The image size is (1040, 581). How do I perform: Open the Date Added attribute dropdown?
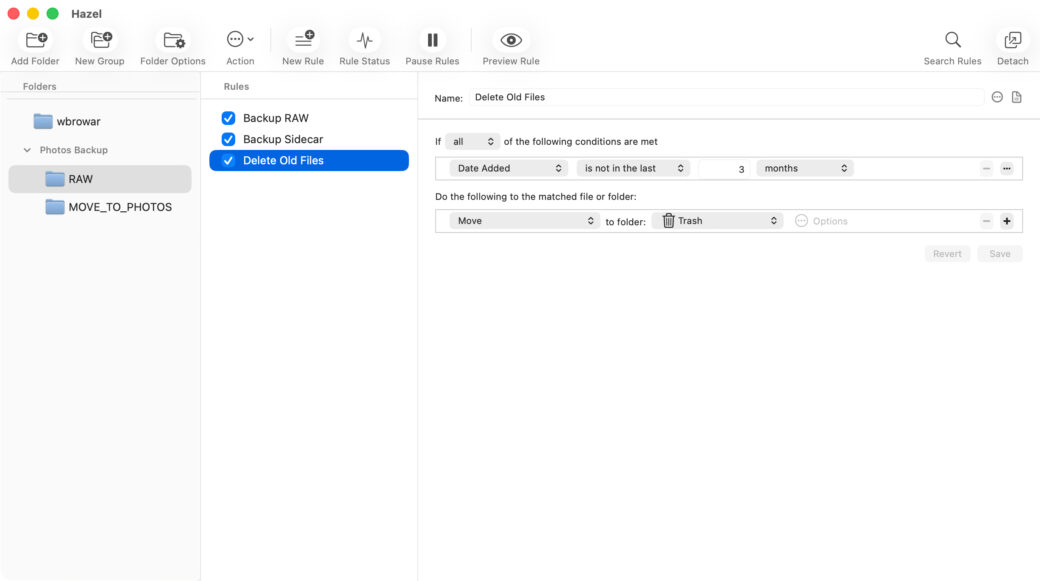tap(509, 168)
